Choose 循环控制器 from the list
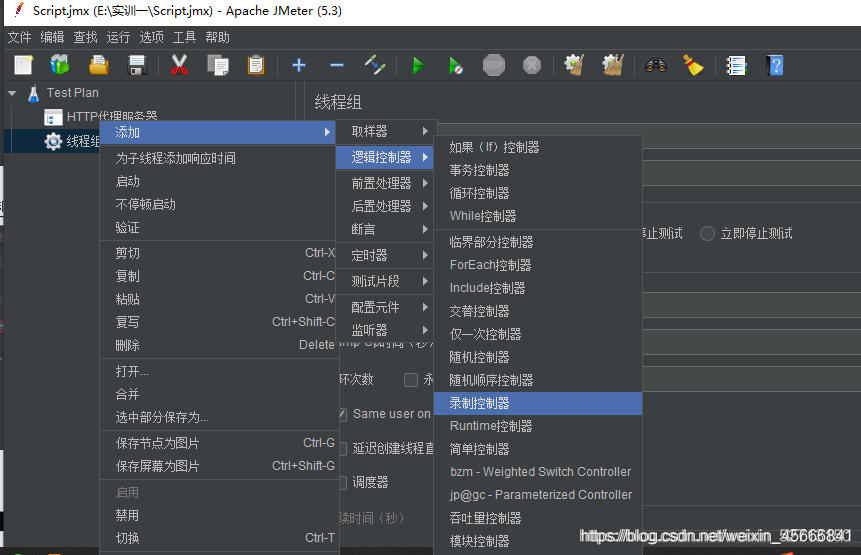The height and width of the screenshot is (555, 861). pyautogui.click(x=538, y=194)
